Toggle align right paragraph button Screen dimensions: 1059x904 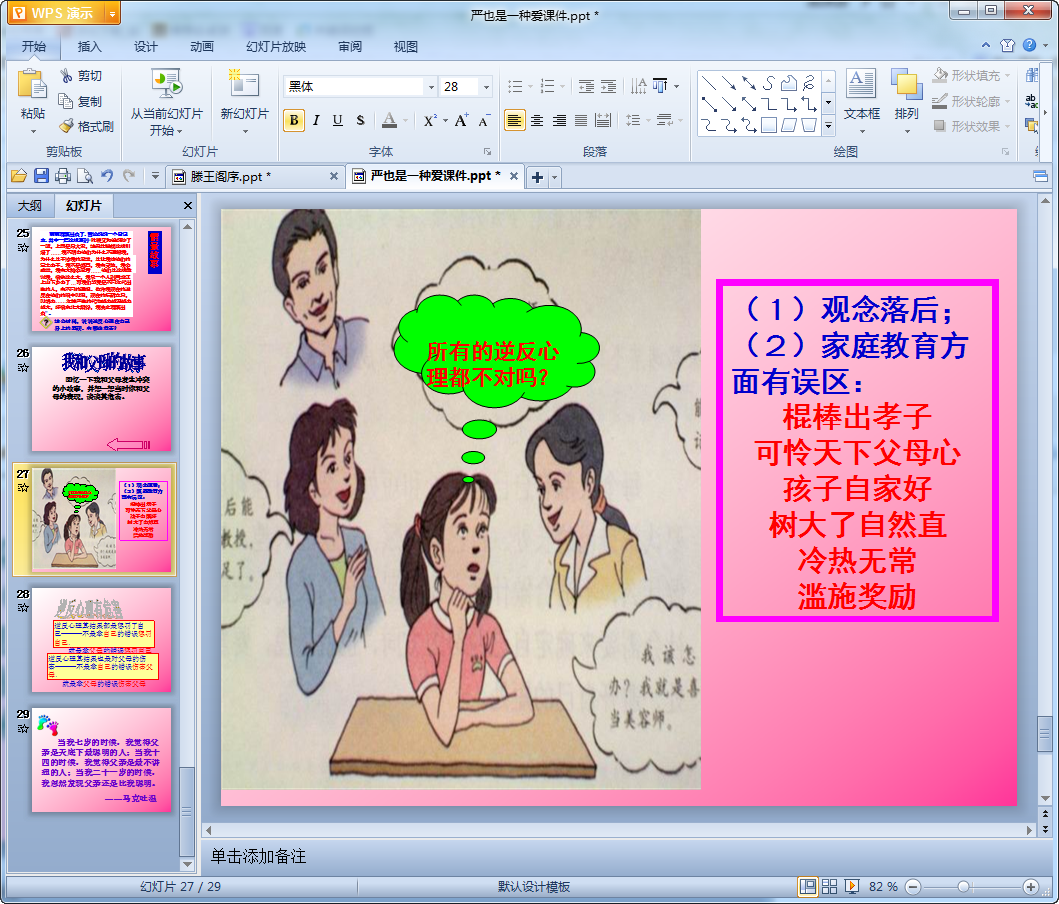click(559, 121)
